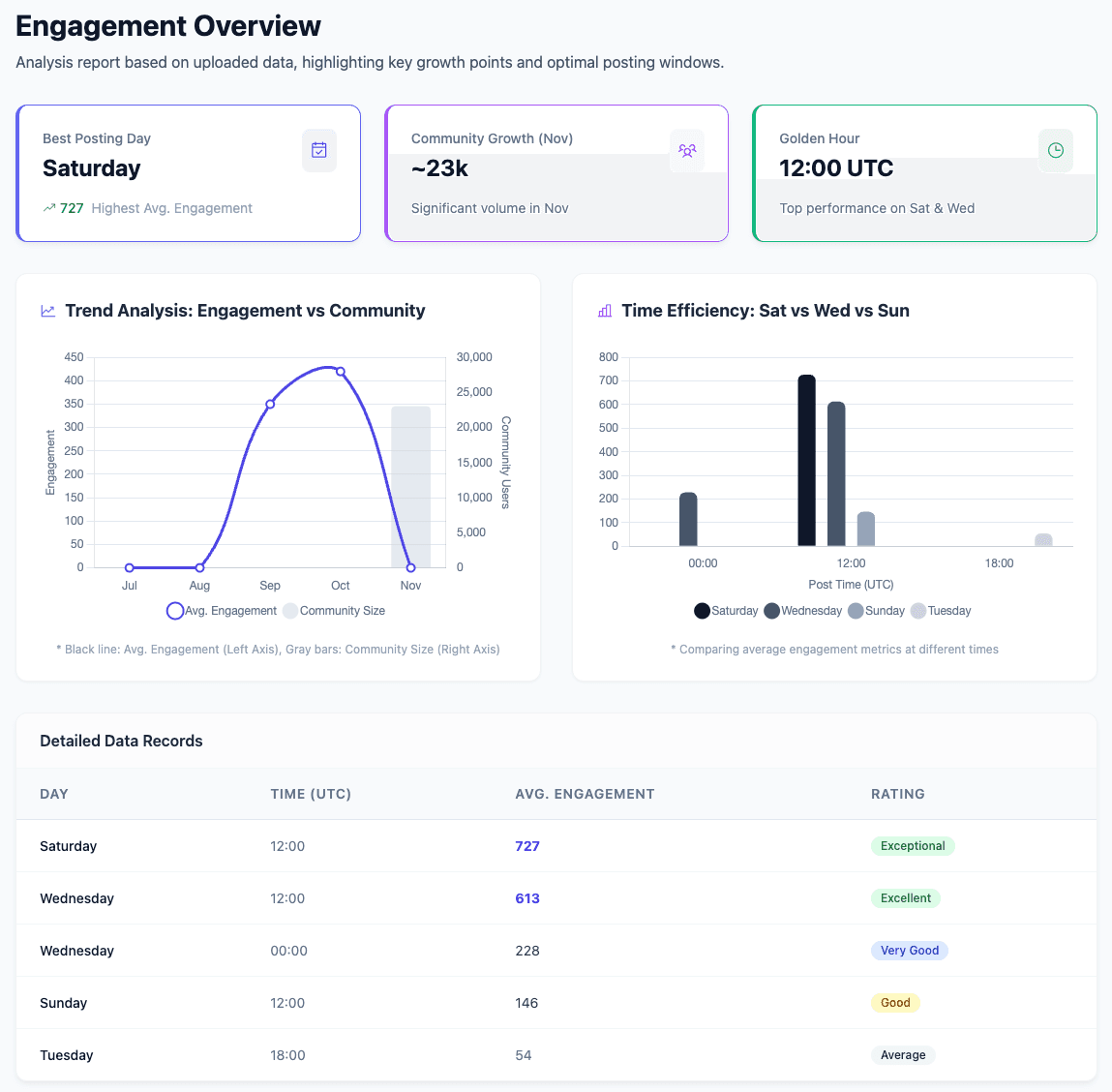Toggle the Tuesday legend item
The width and height of the screenshot is (1112, 1092).
(x=941, y=611)
